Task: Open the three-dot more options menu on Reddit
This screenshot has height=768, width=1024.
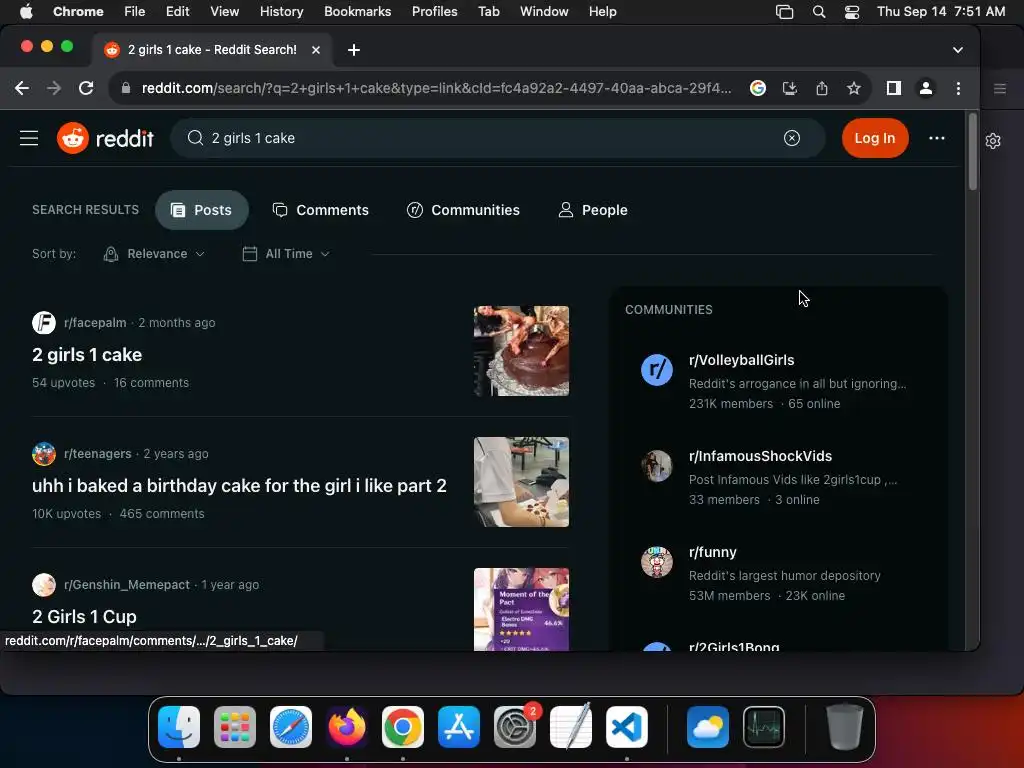Action: (936, 138)
